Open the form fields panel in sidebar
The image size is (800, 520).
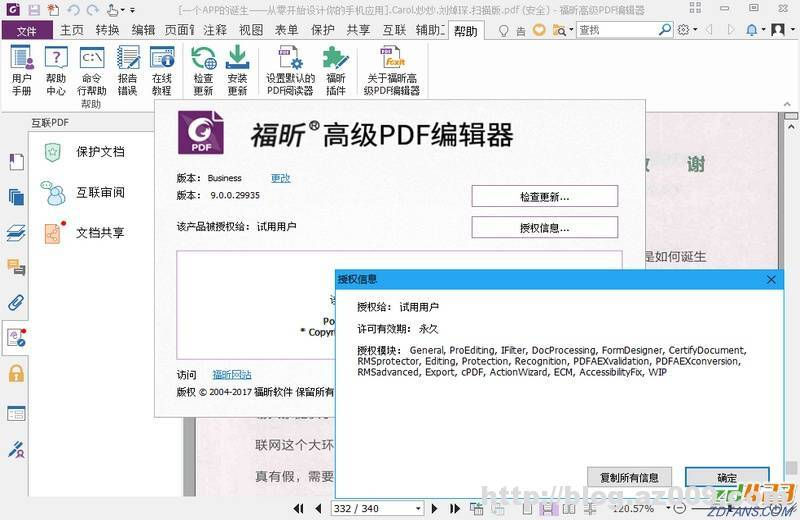point(16,413)
